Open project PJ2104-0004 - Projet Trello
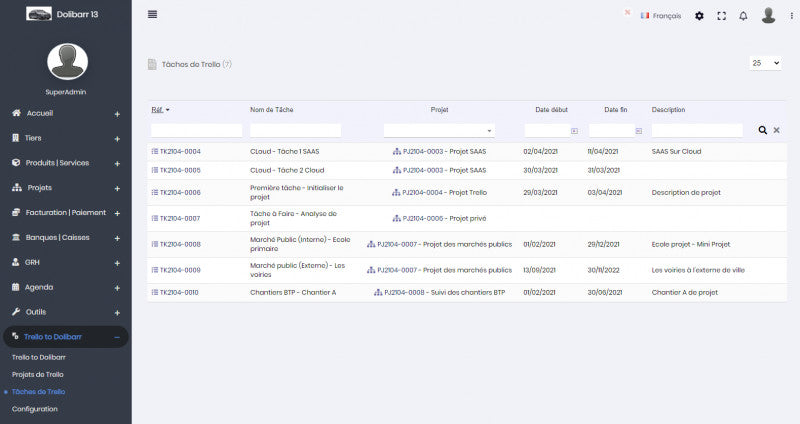Image resolution: width=800 pixels, height=424 pixels. point(444,192)
